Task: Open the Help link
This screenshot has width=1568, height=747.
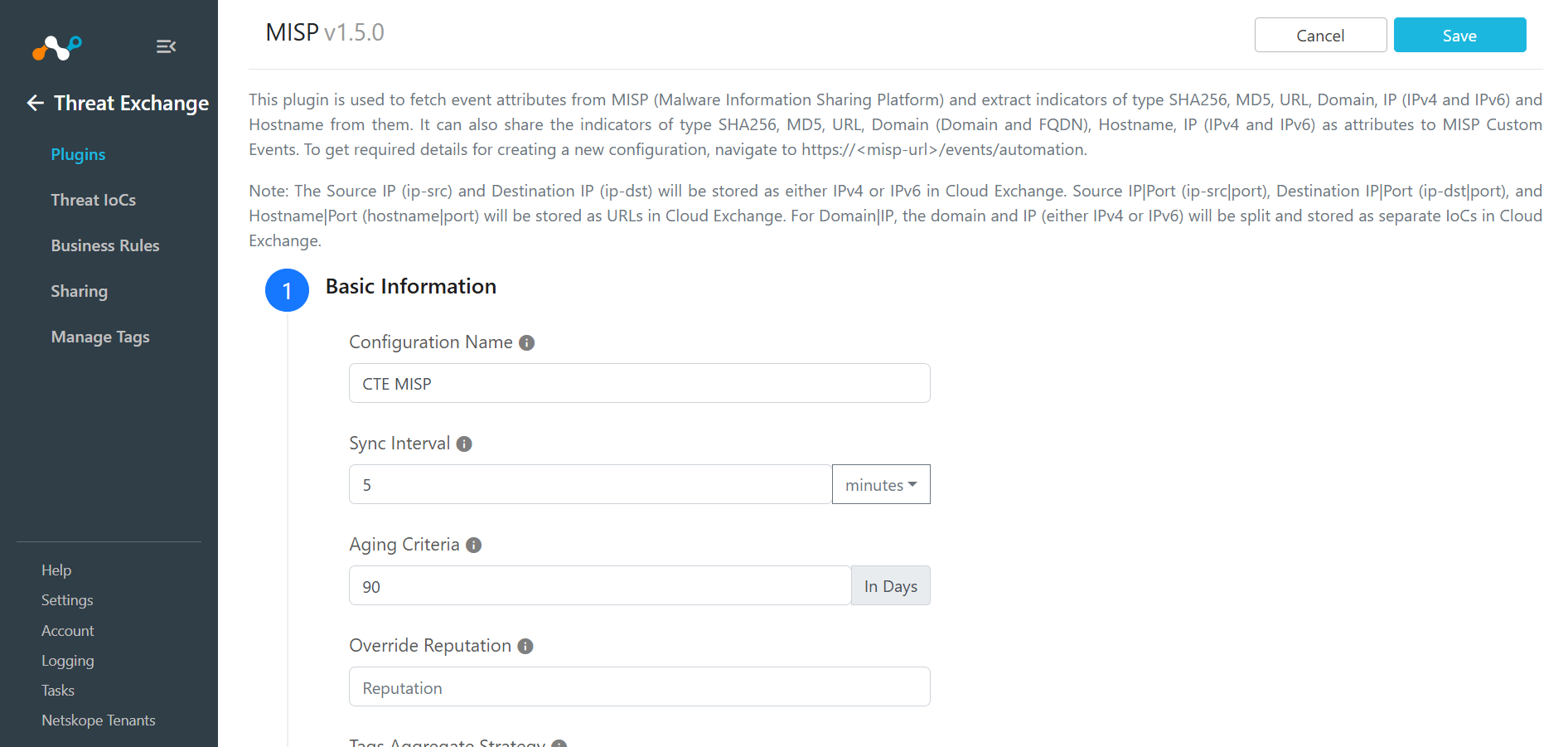Action: click(x=56, y=570)
